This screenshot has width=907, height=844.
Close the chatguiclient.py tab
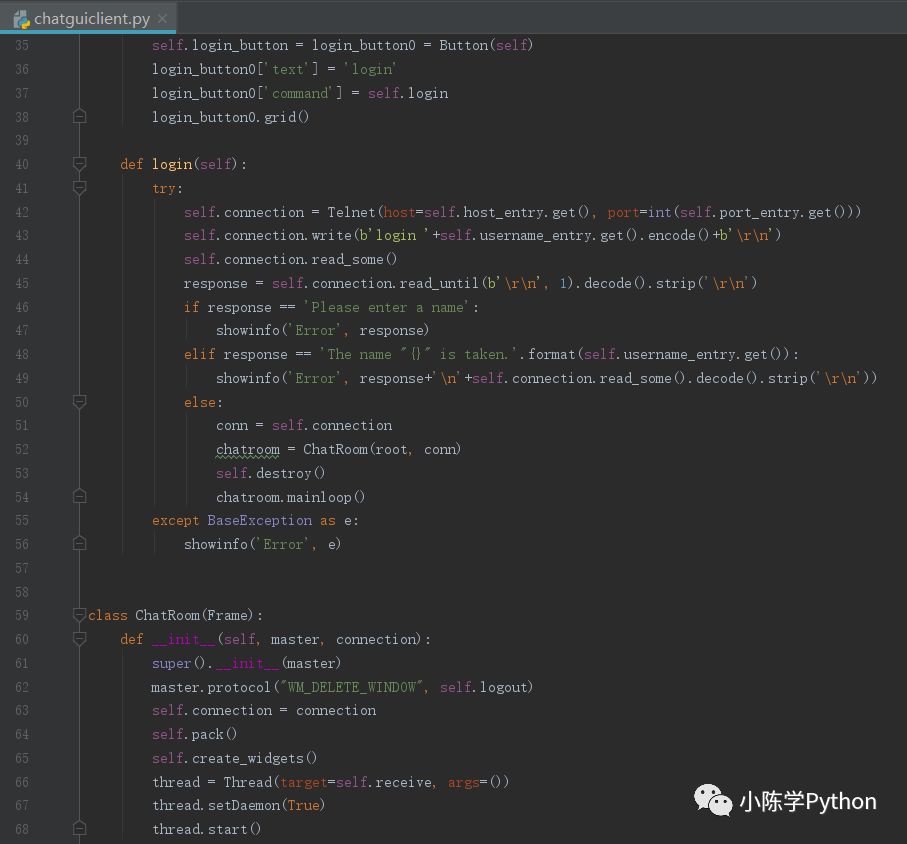coord(163,19)
